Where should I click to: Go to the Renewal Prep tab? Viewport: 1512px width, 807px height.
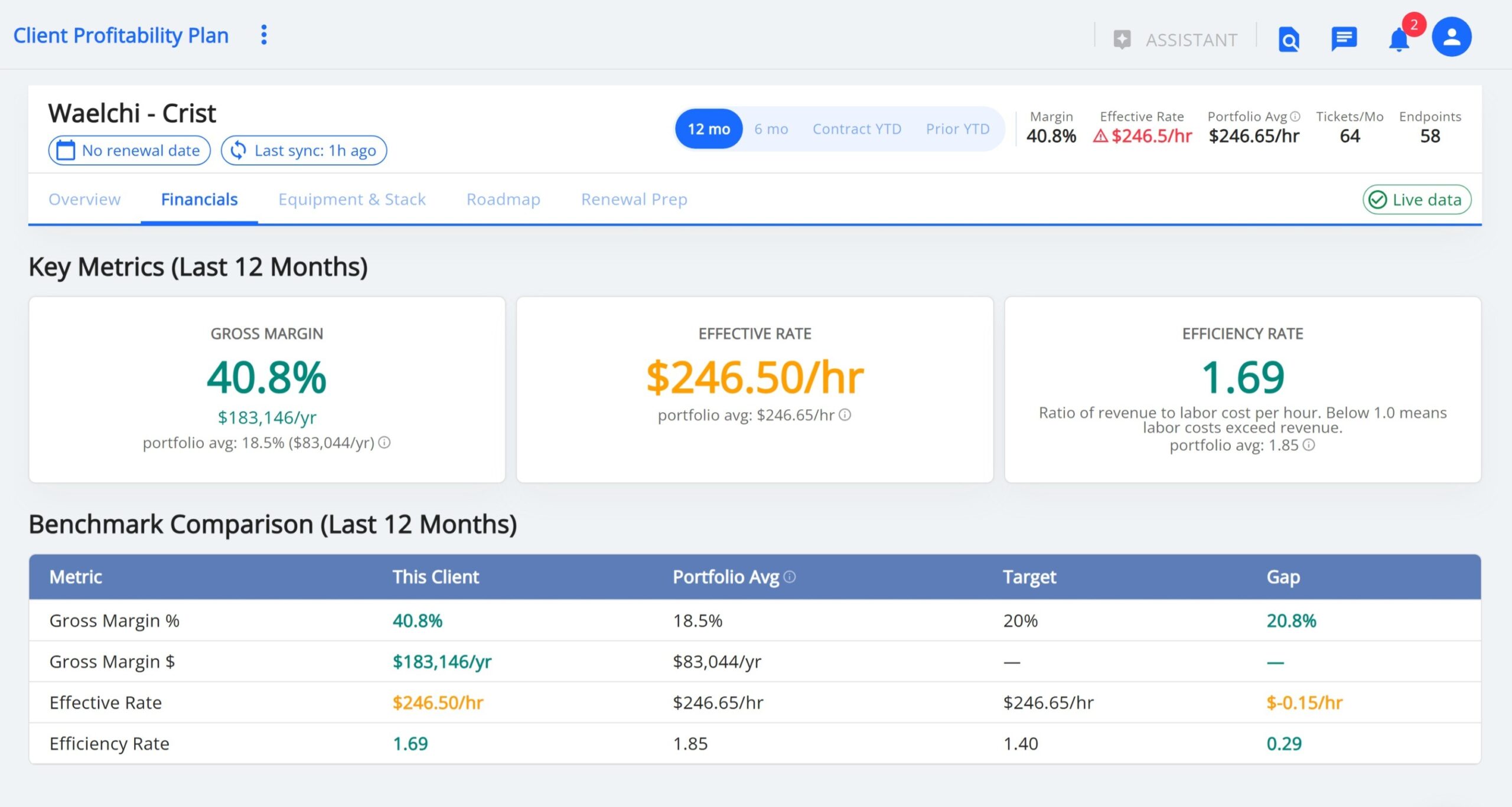pyautogui.click(x=634, y=199)
